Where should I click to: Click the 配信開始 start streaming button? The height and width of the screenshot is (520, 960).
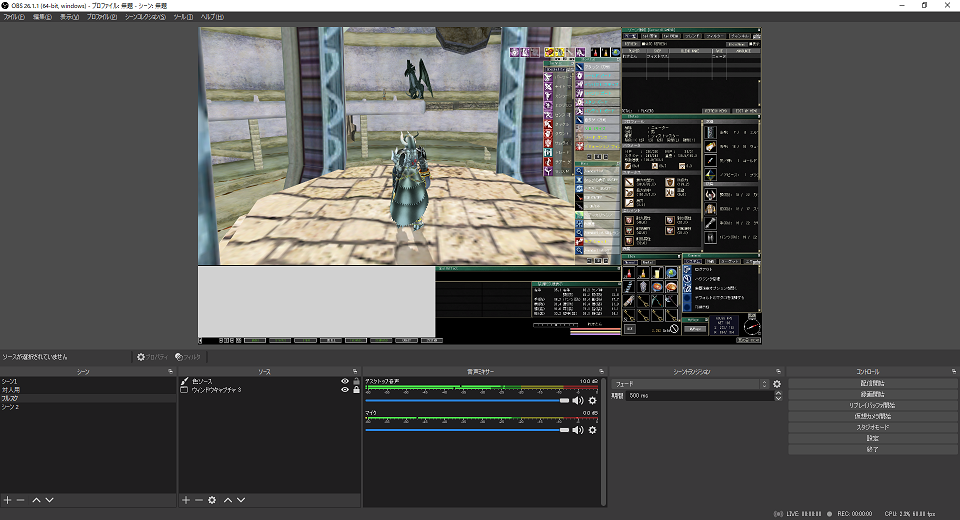point(873,383)
